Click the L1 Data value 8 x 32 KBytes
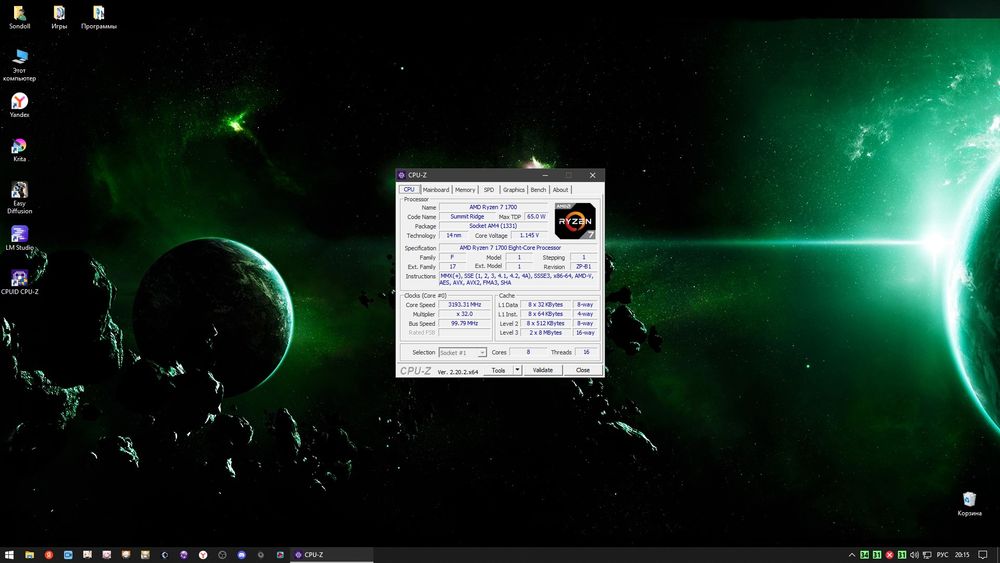Screen dimensions: 1000x563 click(545, 305)
